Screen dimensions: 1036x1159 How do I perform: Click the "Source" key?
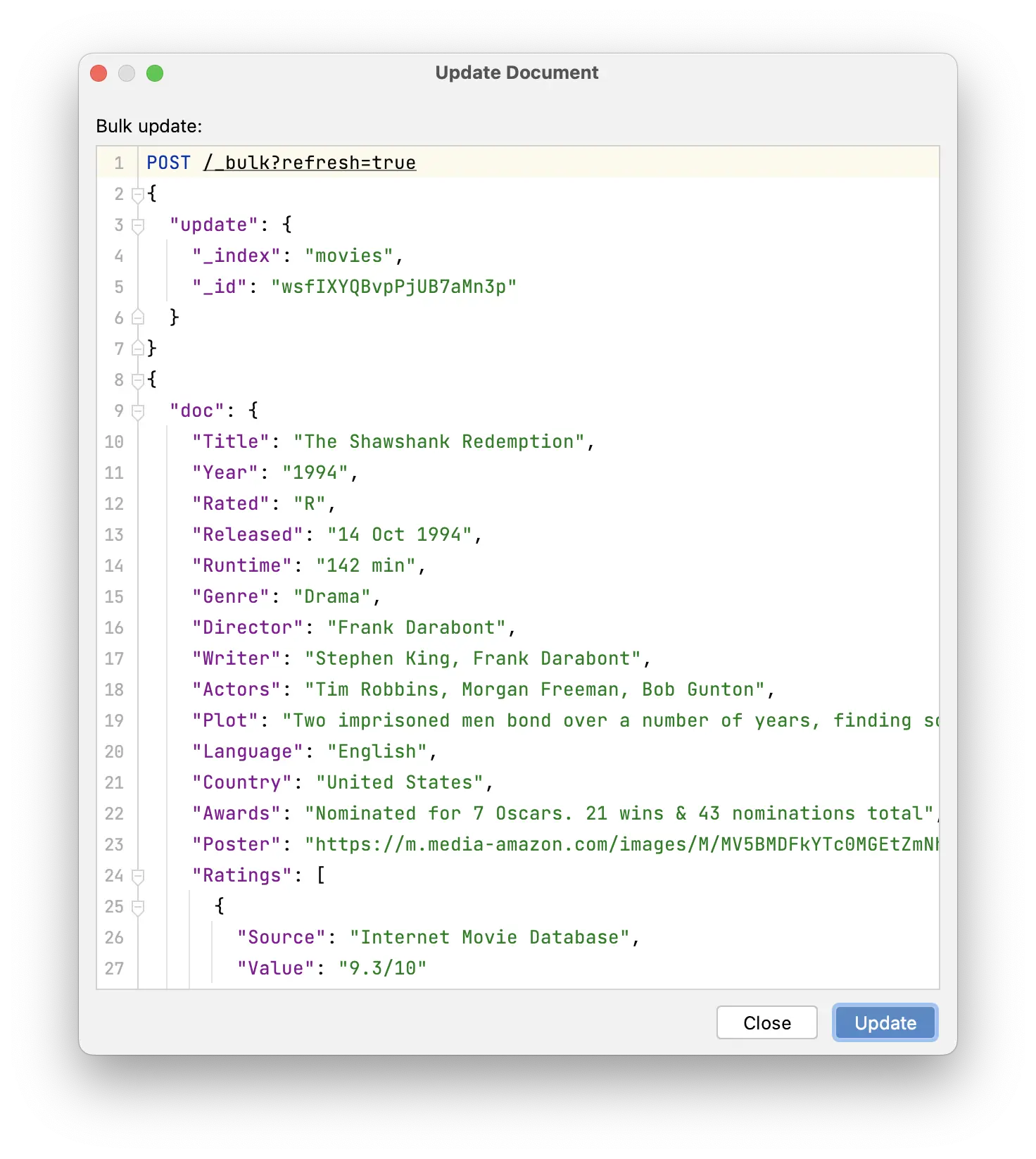point(282,937)
